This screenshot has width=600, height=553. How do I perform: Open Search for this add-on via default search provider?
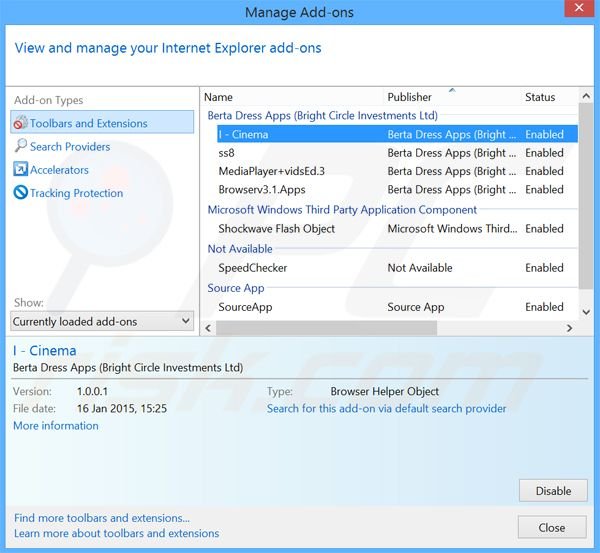pos(386,408)
